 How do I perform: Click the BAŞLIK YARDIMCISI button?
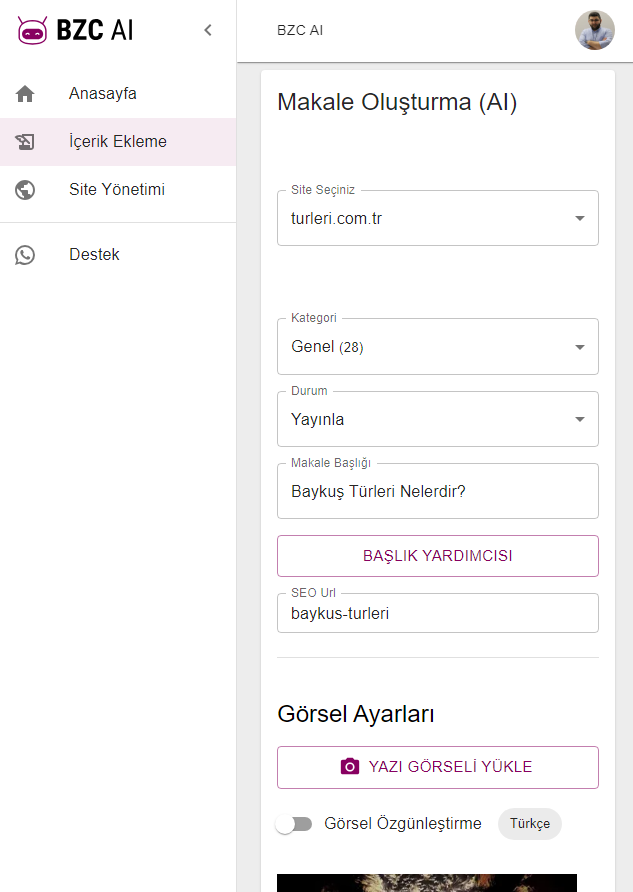(437, 556)
